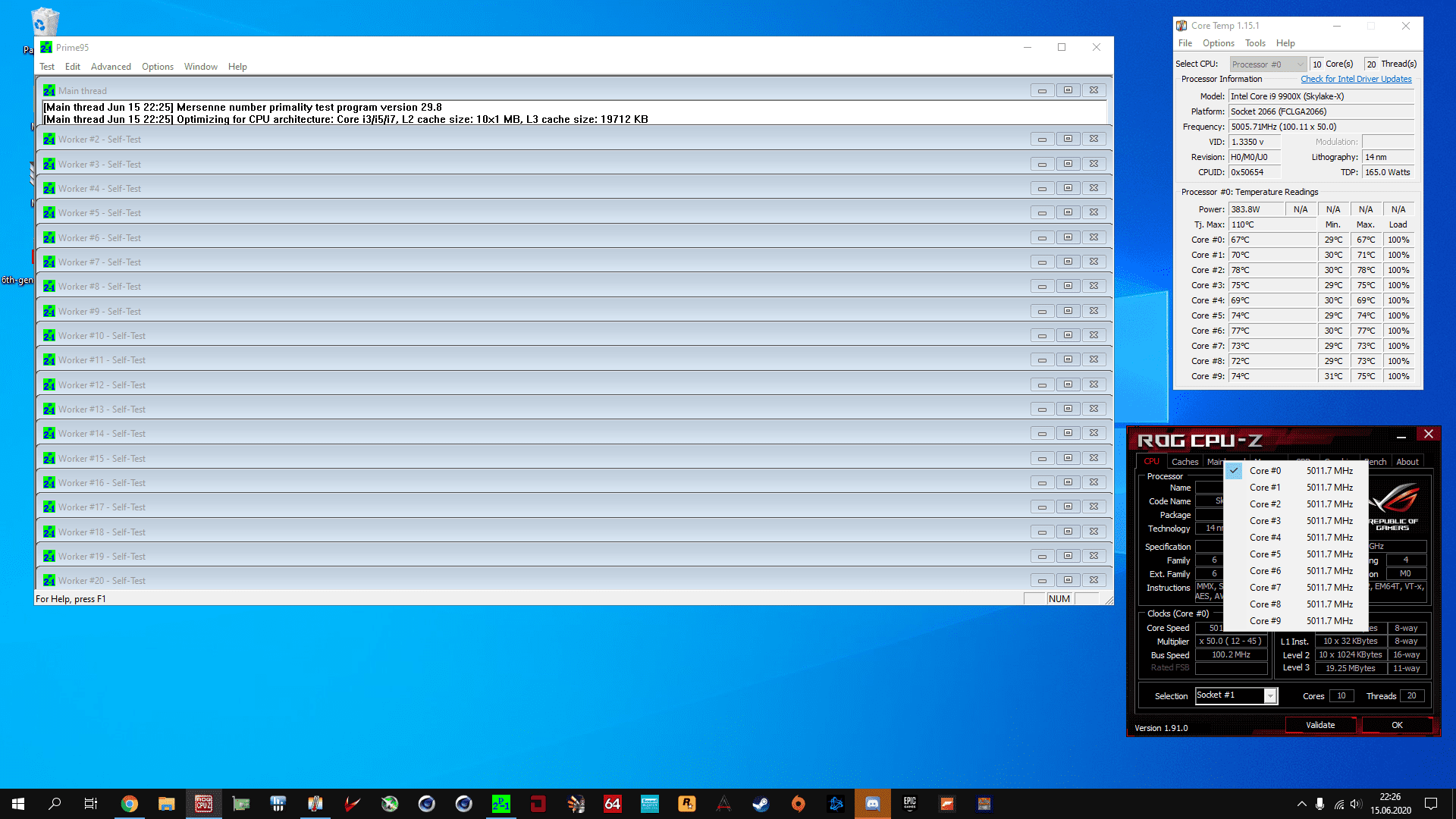Screen dimensions: 1456x819
Task: Select Core #5 in core clock list
Action: tap(1297, 554)
